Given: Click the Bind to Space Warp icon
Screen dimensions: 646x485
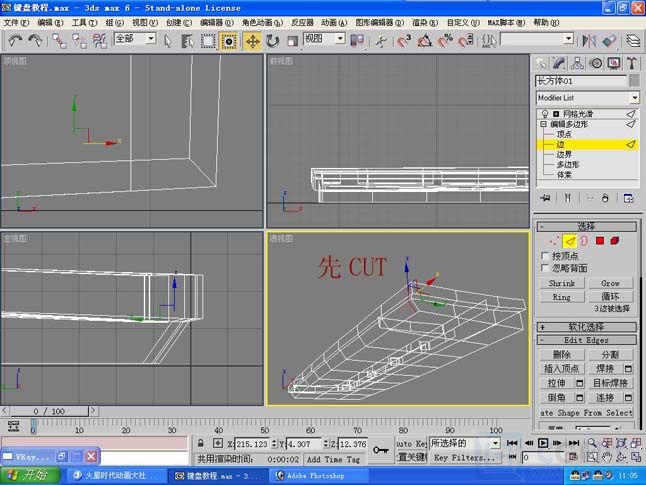Looking at the screenshot, I should click(99, 40).
